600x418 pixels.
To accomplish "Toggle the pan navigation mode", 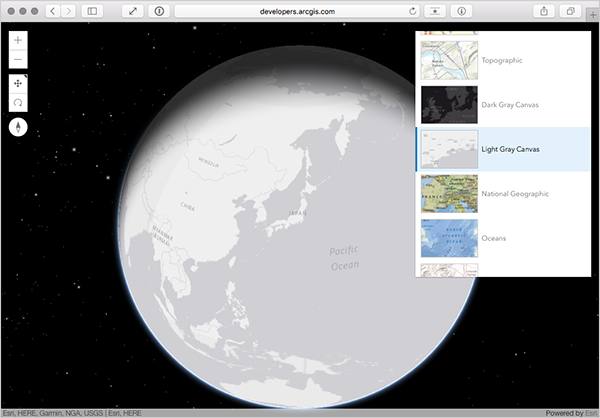I will [x=18, y=84].
